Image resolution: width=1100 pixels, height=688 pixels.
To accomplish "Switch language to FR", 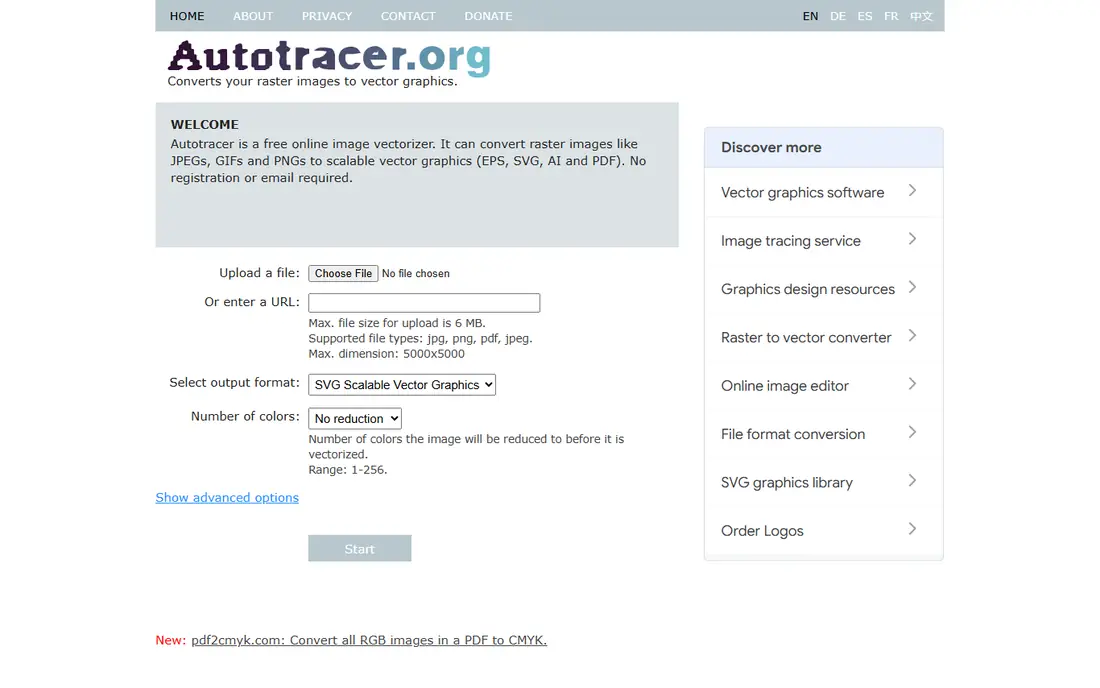I will coord(891,16).
